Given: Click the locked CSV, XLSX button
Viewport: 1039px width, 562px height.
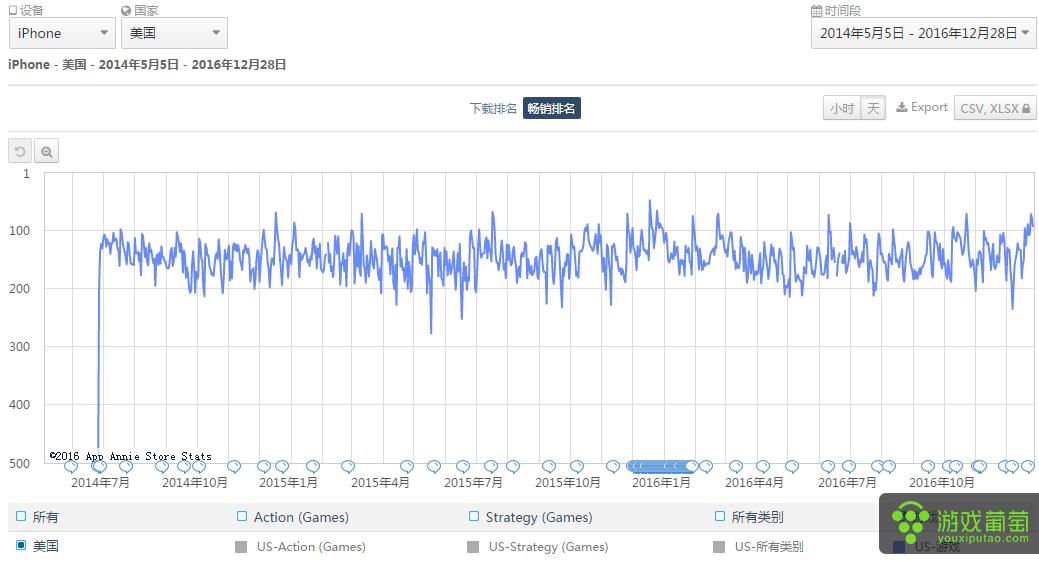Looking at the screenshot, I should pos(995,109).
